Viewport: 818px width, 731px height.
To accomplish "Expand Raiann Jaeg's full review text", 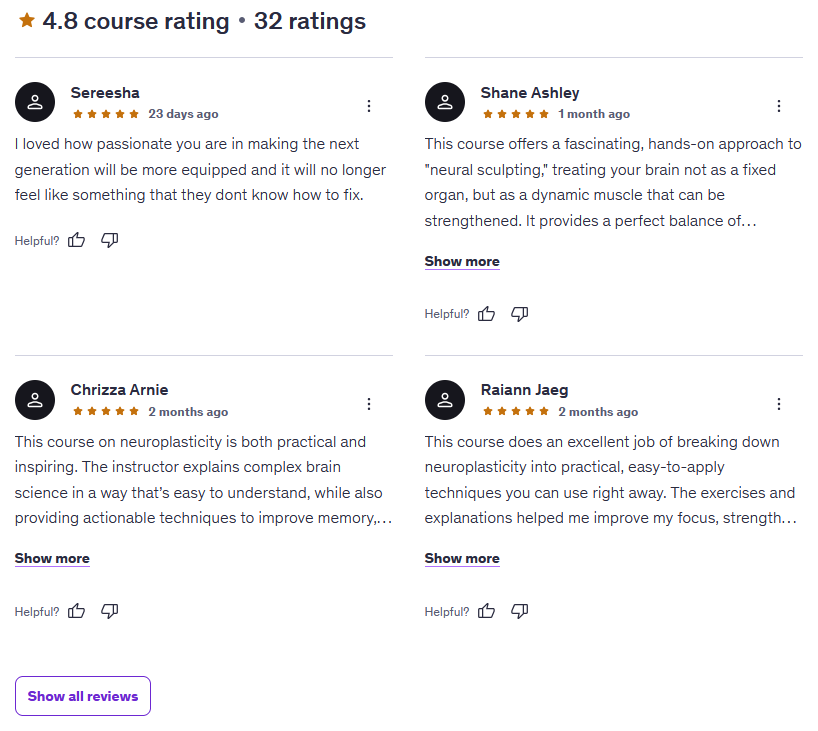I will pos(462,558).
